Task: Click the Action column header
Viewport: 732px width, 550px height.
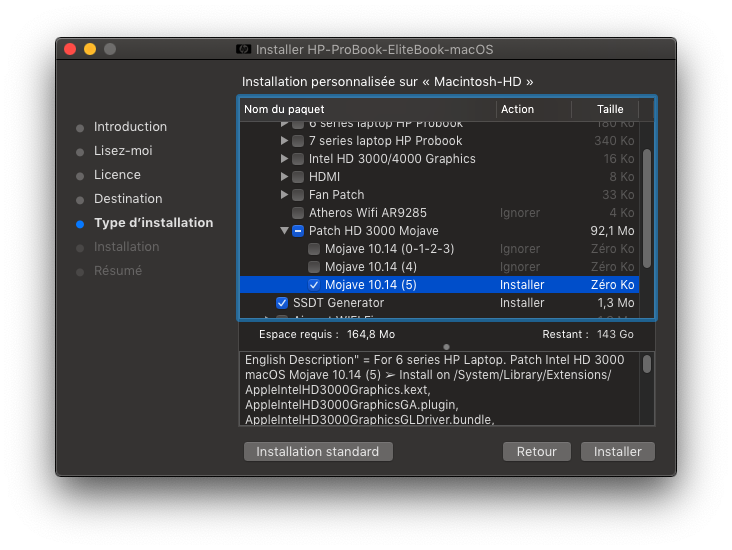Action: pos(534,109)
